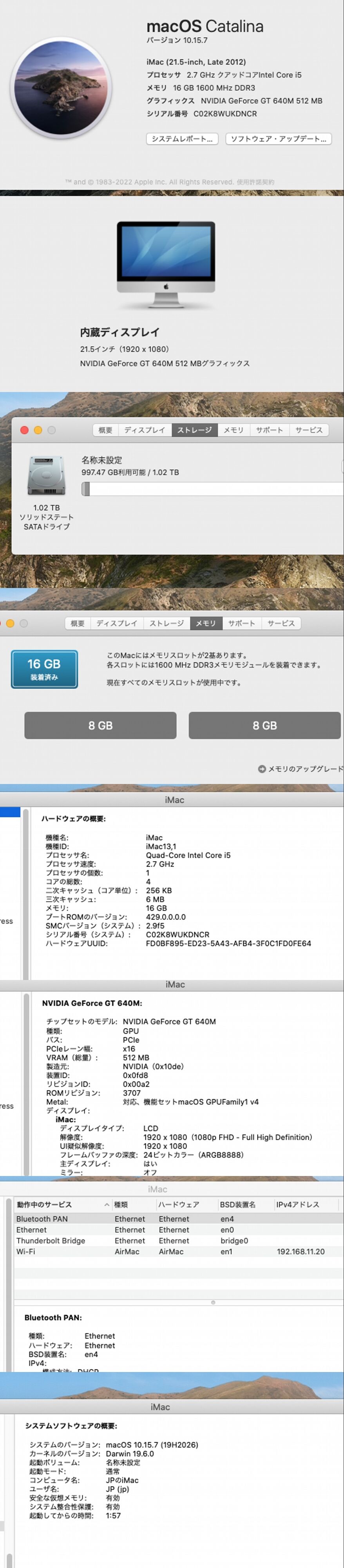
Task: Click the split handle below the services table
Action: click(212, 1303)
